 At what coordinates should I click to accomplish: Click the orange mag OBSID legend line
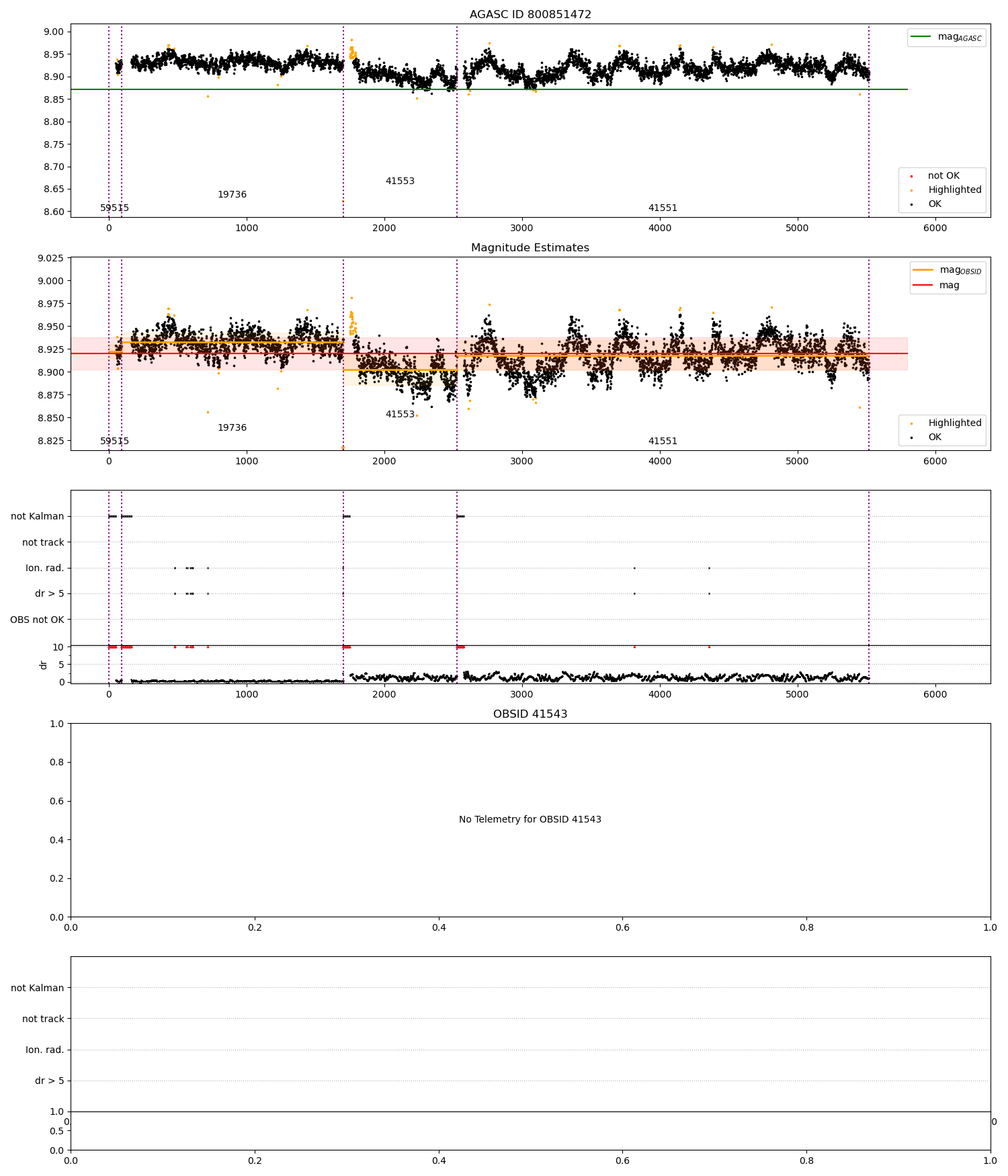924,270
